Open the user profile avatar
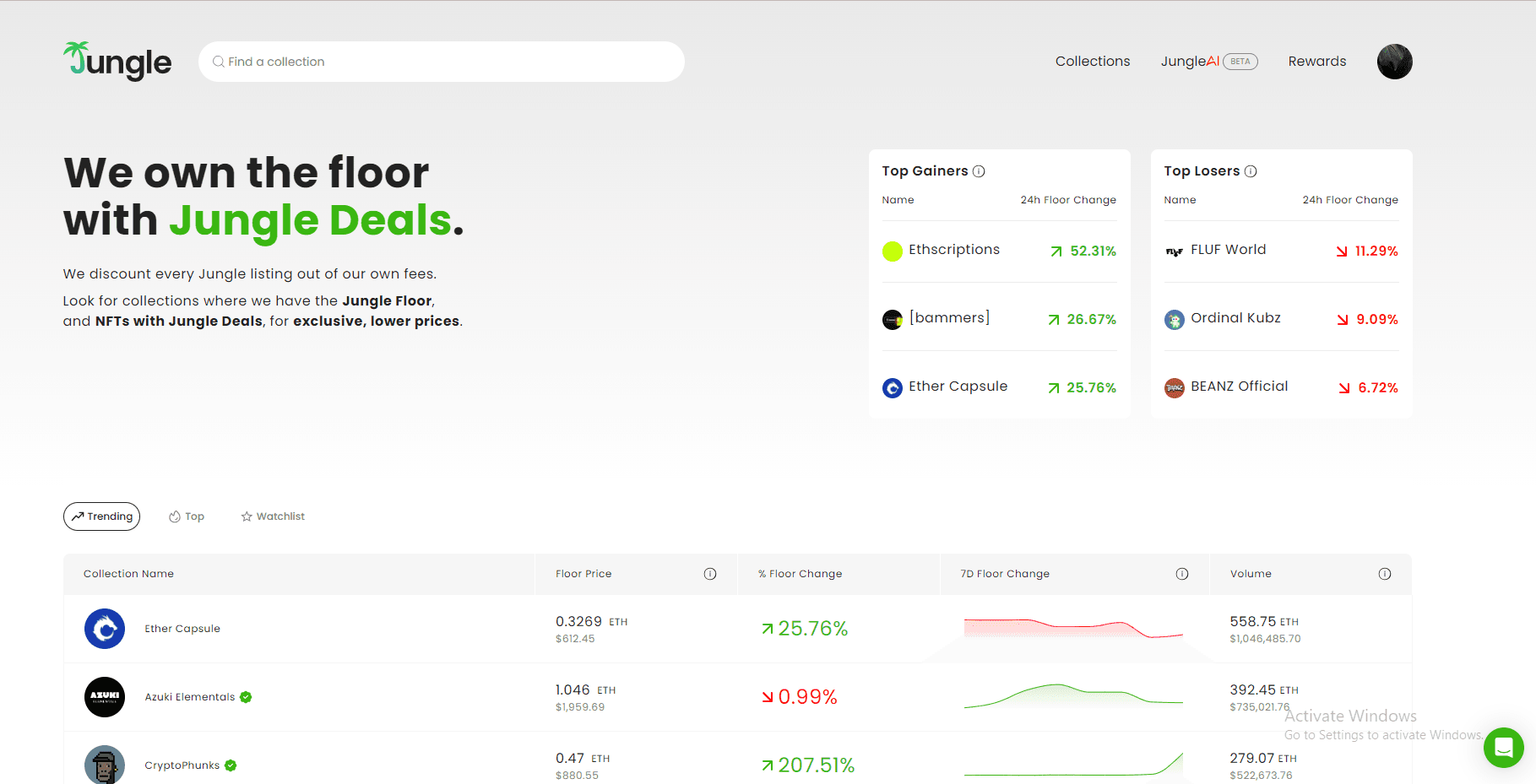Image resolution: width=1536 pixels, height=784 pixels. pyautogui.click(x=1394, y=62)
